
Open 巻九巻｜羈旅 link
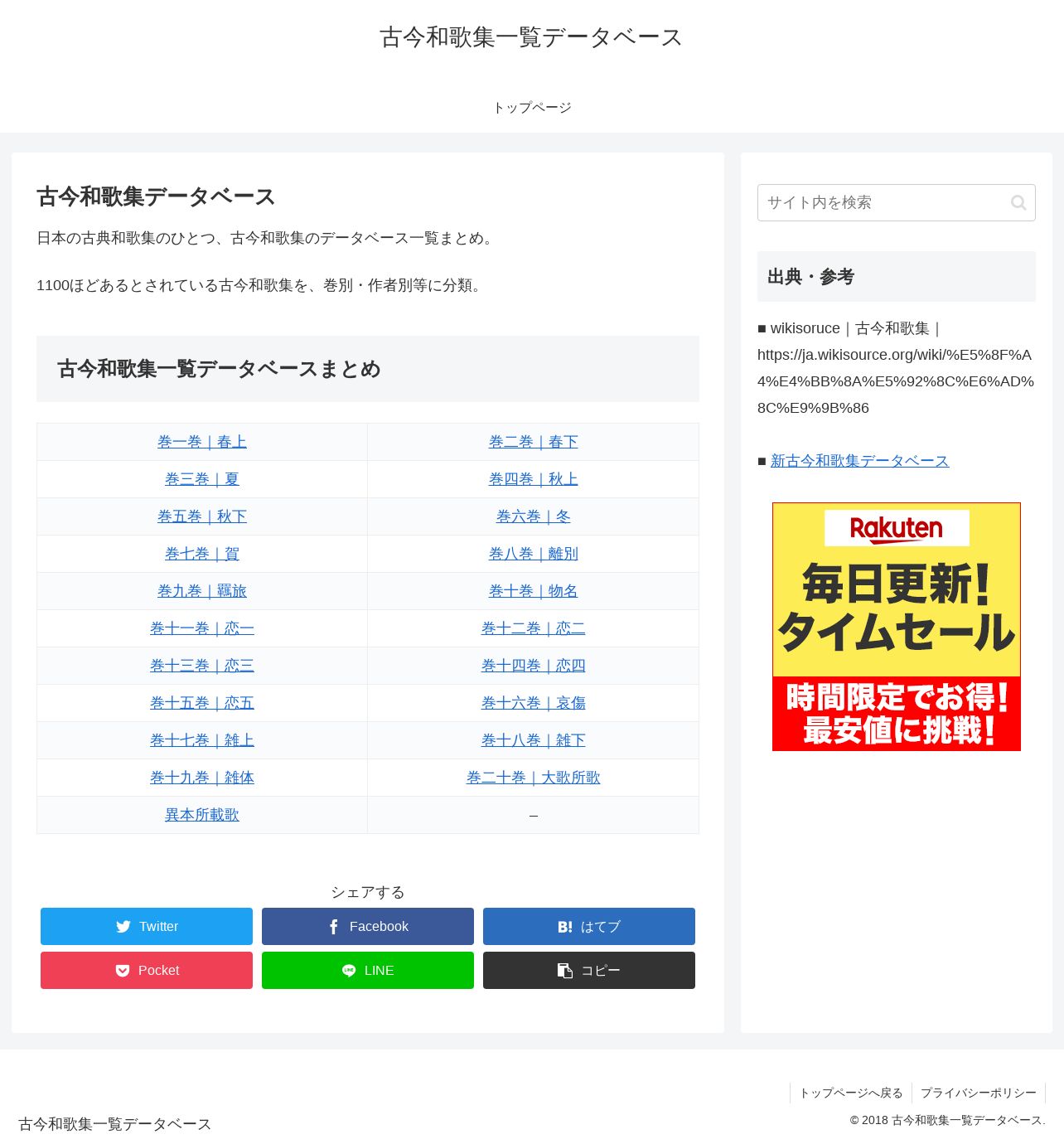[202, 591]
